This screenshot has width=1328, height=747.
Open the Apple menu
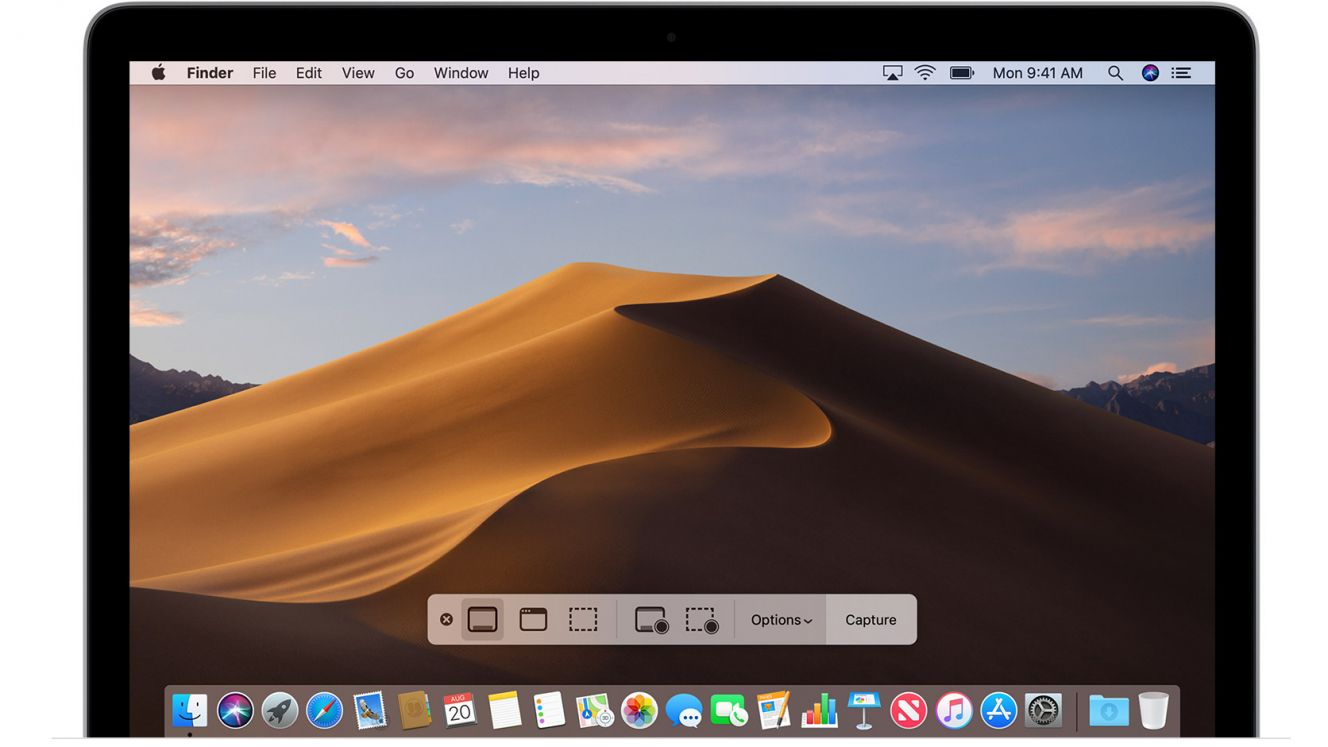(157, 72)
